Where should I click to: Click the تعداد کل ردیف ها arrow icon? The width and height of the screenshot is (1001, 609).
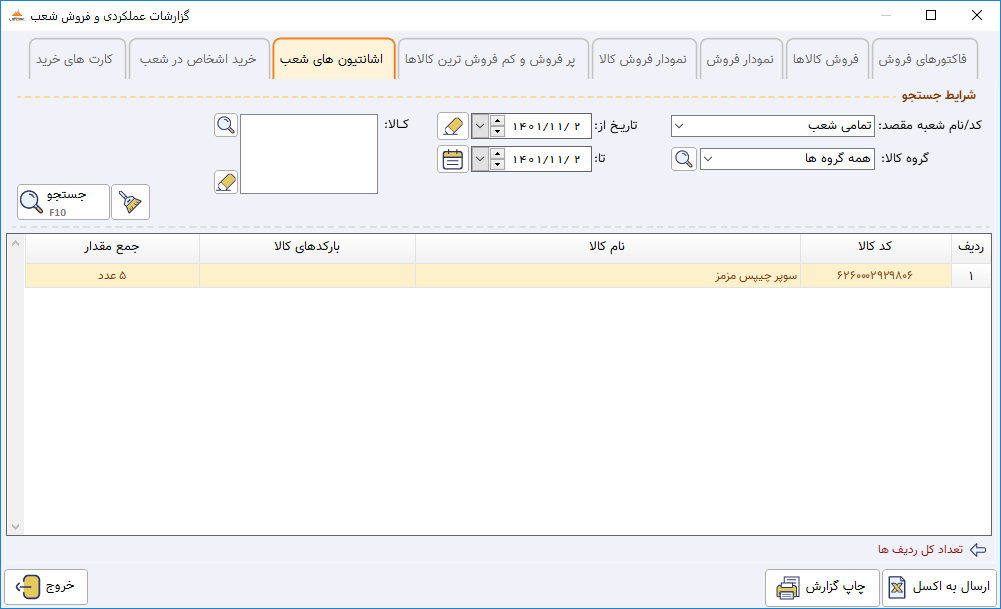pyautogui.click(x=977, y=550)
